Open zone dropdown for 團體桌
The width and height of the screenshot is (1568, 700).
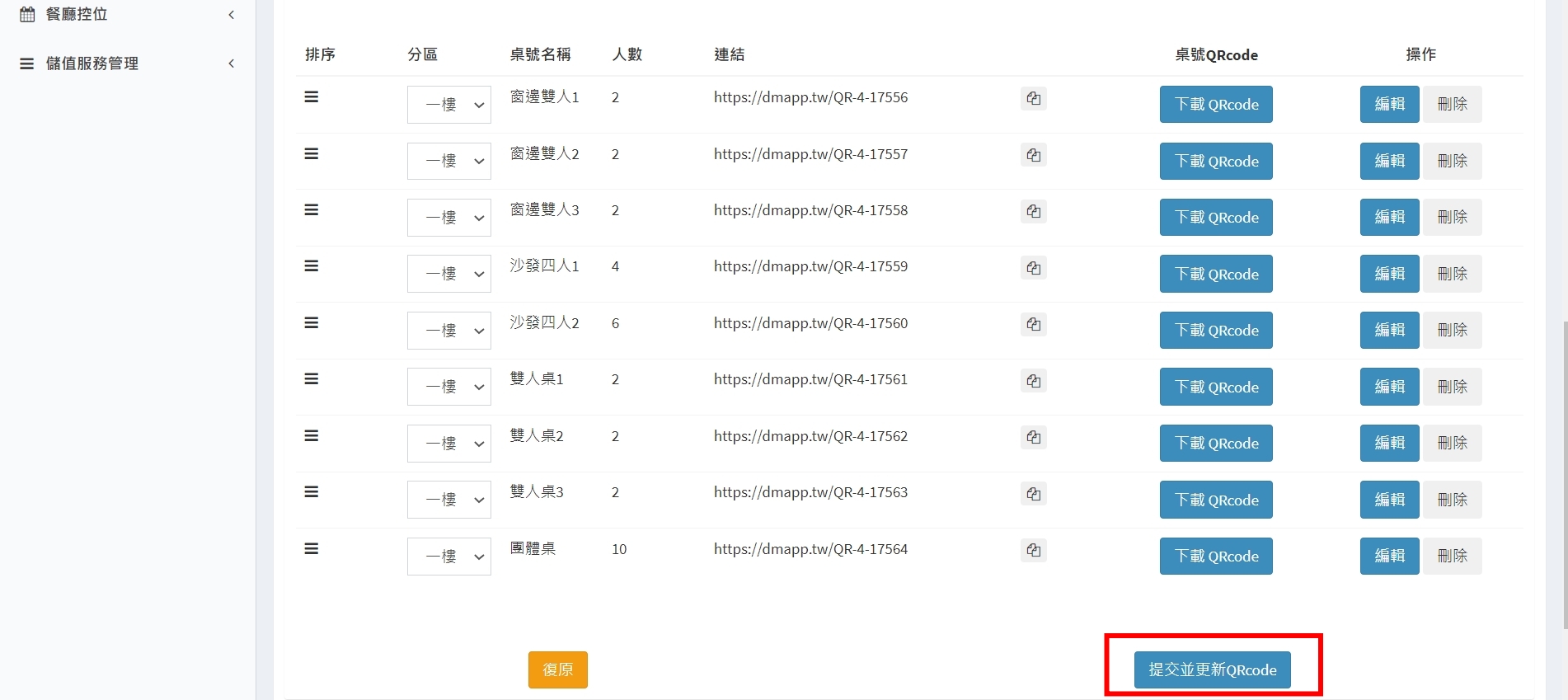click(448, 557)
